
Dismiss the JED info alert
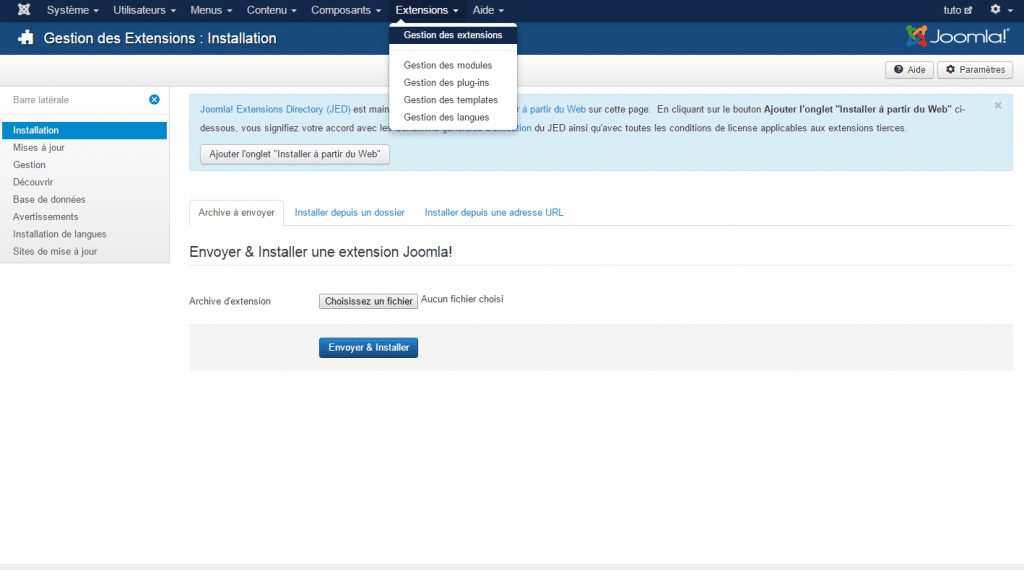(997, 105)
